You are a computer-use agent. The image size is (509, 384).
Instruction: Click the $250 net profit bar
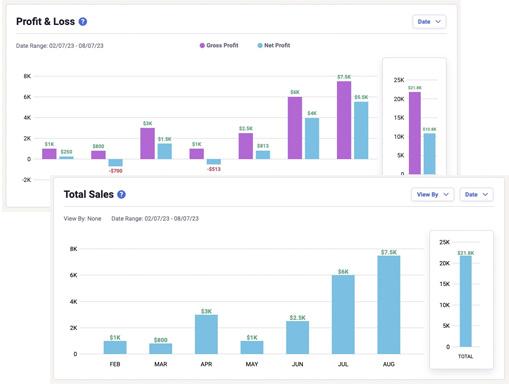tap(67, 158)
